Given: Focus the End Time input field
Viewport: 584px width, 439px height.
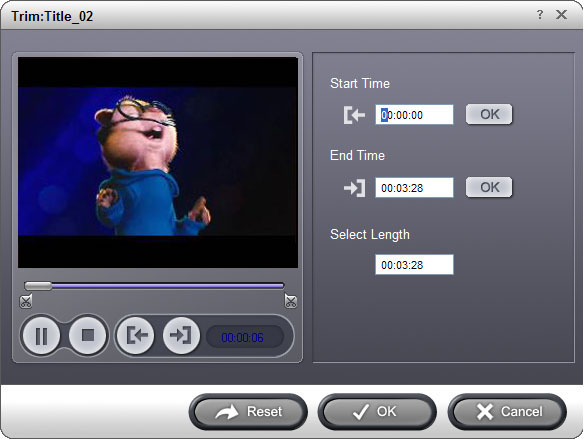Looking at the screenshot, I should point(414,188).
